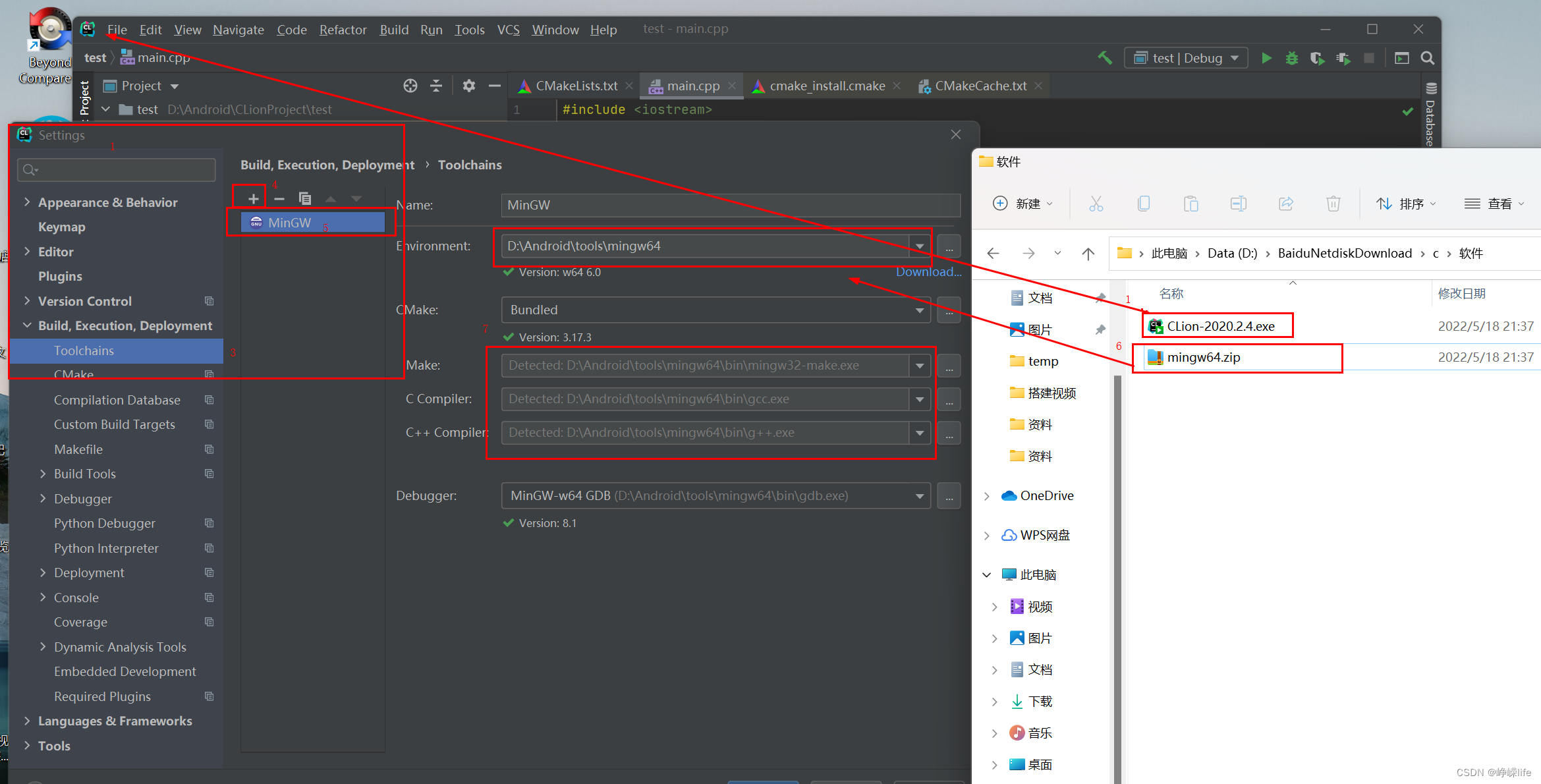This screenshot has height=784, width=1541.
Task: Select Keymap in settings tree
Action: pyautogui.click(x=62, y=227)
